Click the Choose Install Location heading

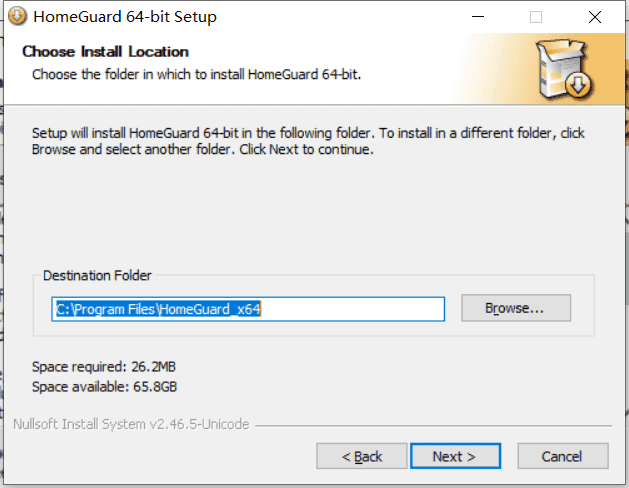click(x=106, y=52)
